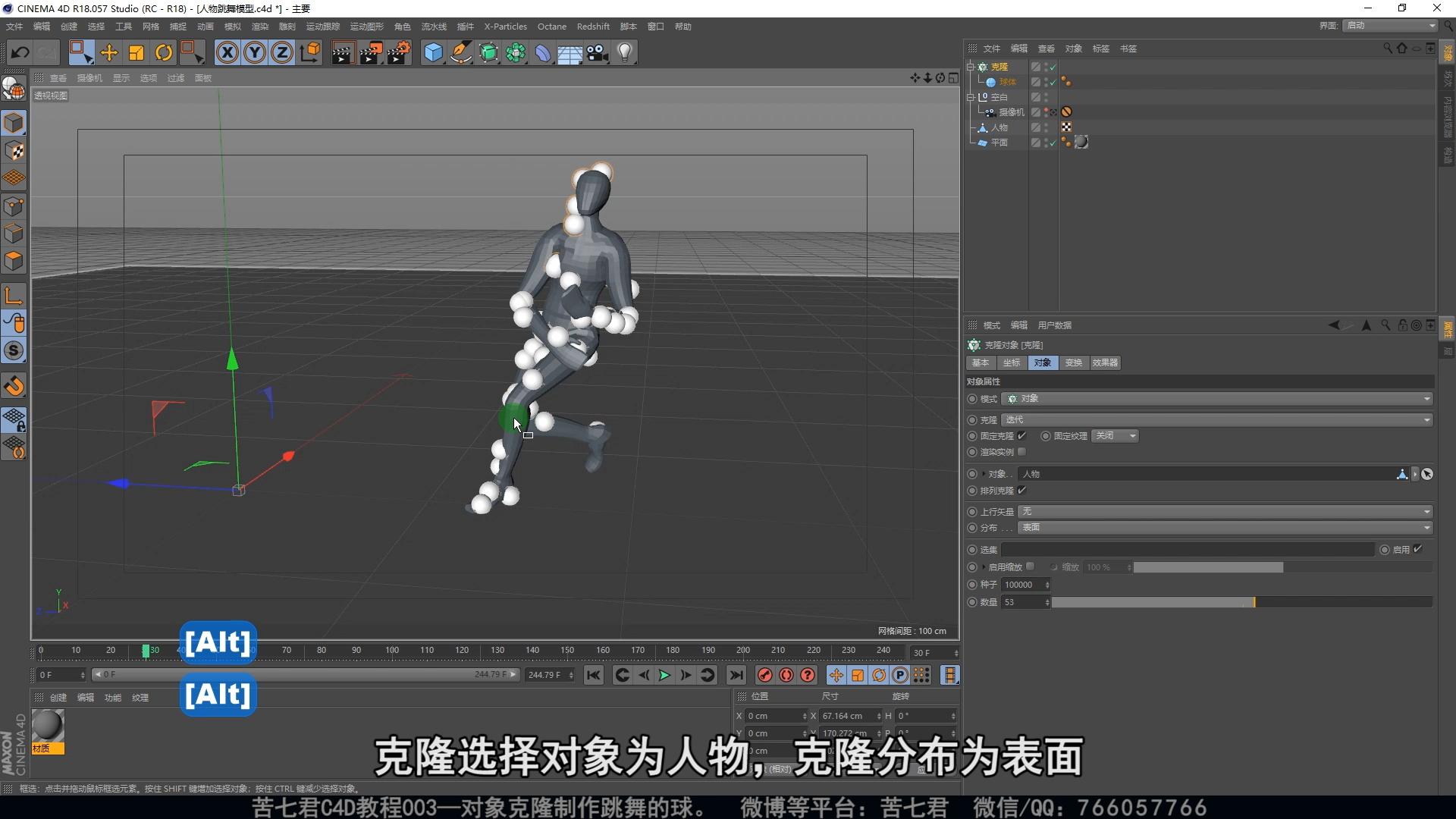Select the Live Selection tool
1456x819 pixels.
click(x=80, y=53)
